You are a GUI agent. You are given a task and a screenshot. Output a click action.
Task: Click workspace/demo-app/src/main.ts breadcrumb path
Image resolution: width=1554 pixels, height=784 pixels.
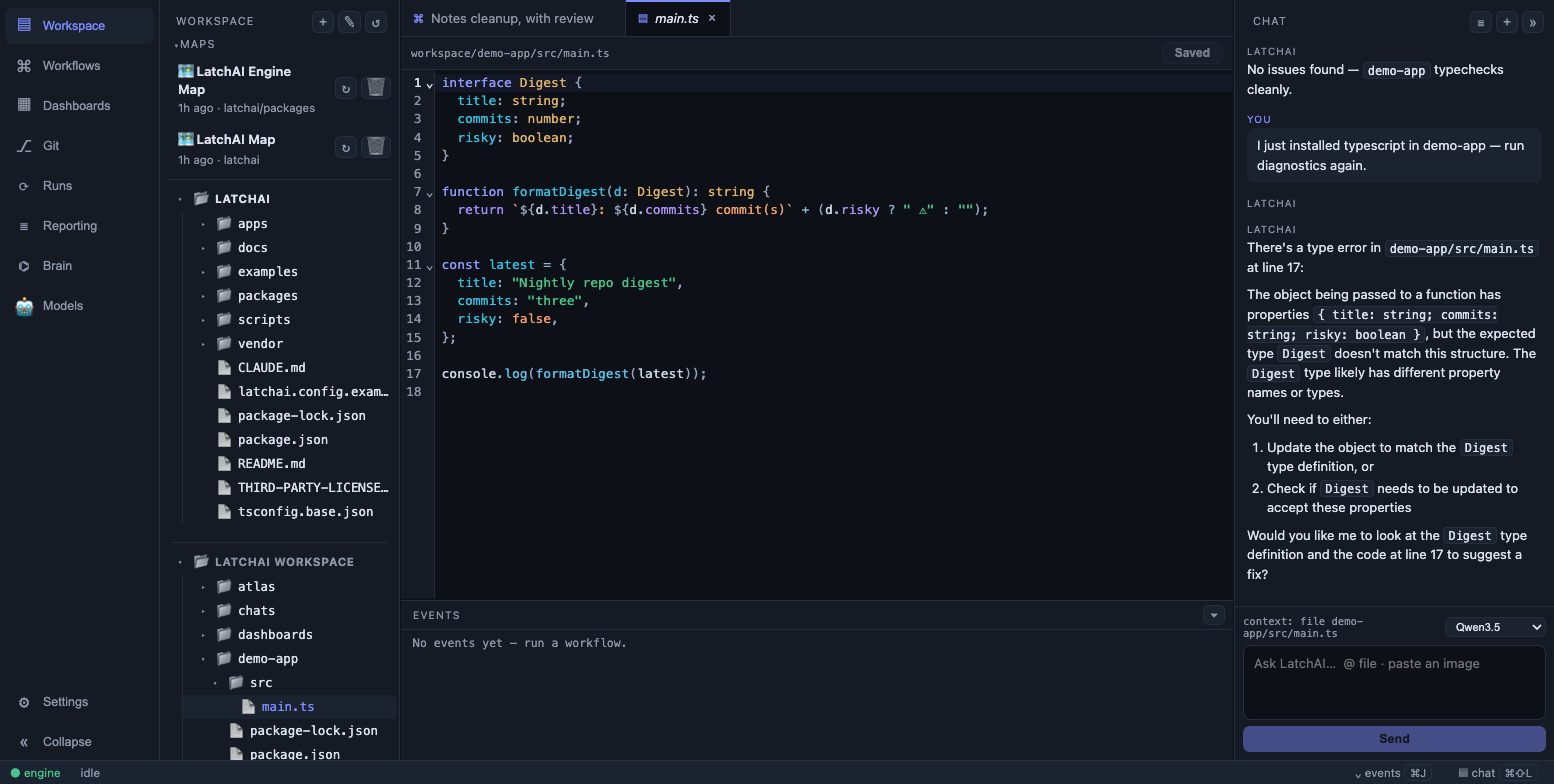click(510, 53)
